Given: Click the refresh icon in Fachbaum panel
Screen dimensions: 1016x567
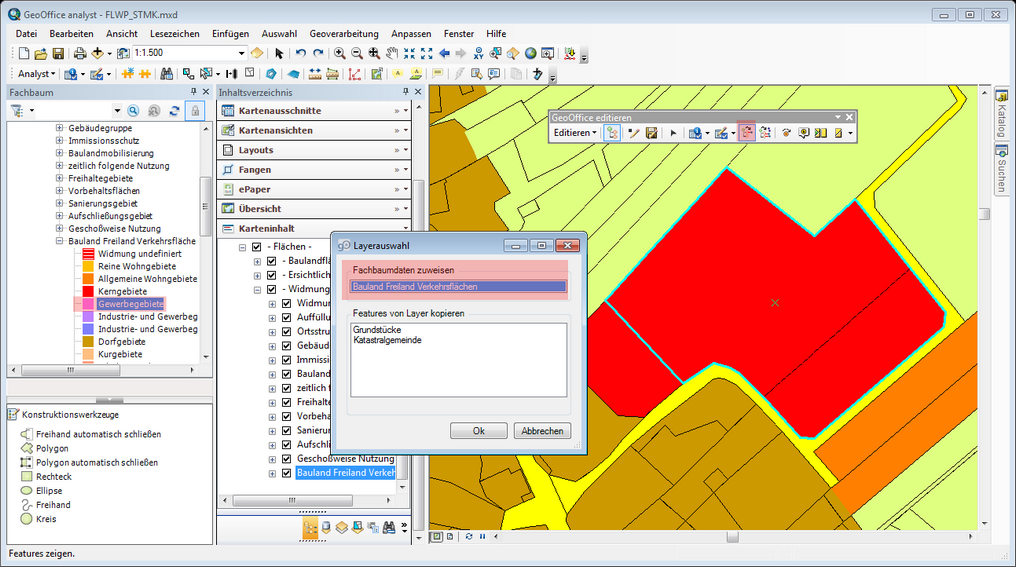Looking at the screenshot, I should coord(174,111).
